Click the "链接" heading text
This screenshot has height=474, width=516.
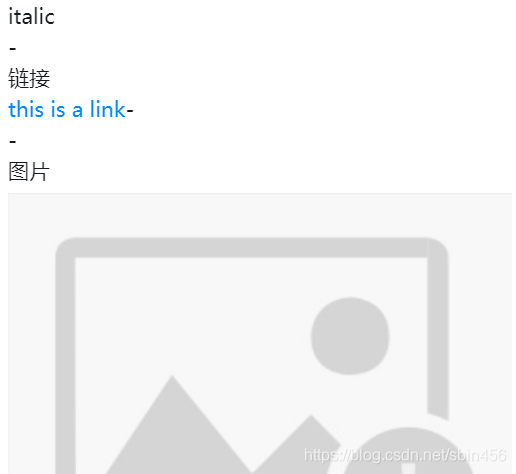point(29,79)
